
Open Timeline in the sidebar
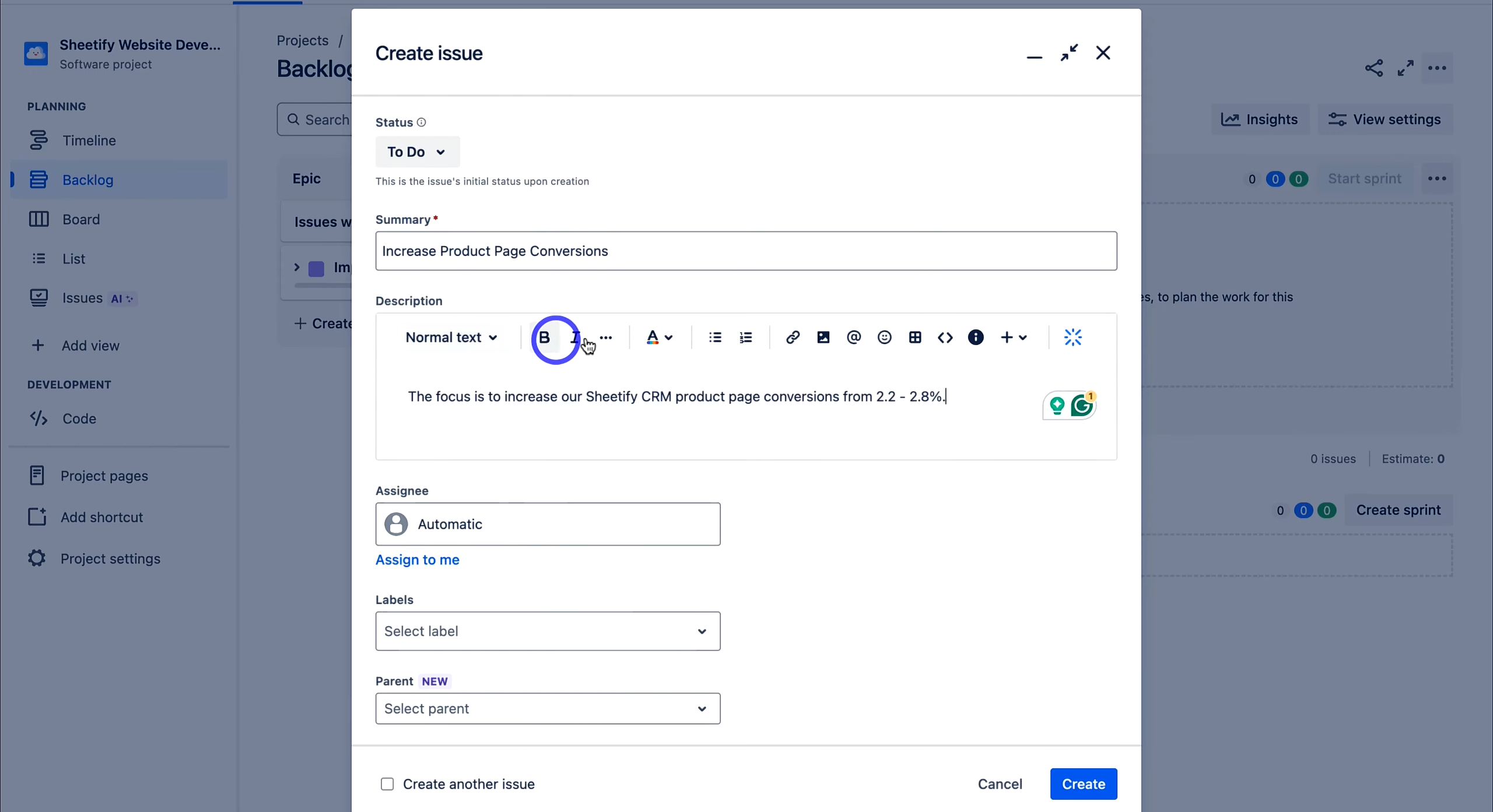(x=89, y=140)
